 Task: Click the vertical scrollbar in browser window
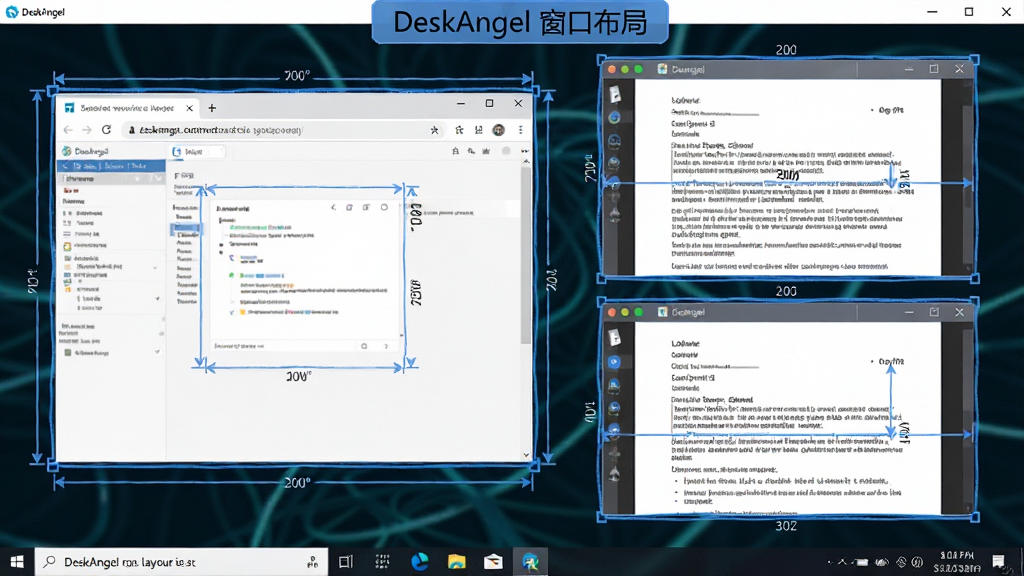pyautogui.click(x=526, y=255)
